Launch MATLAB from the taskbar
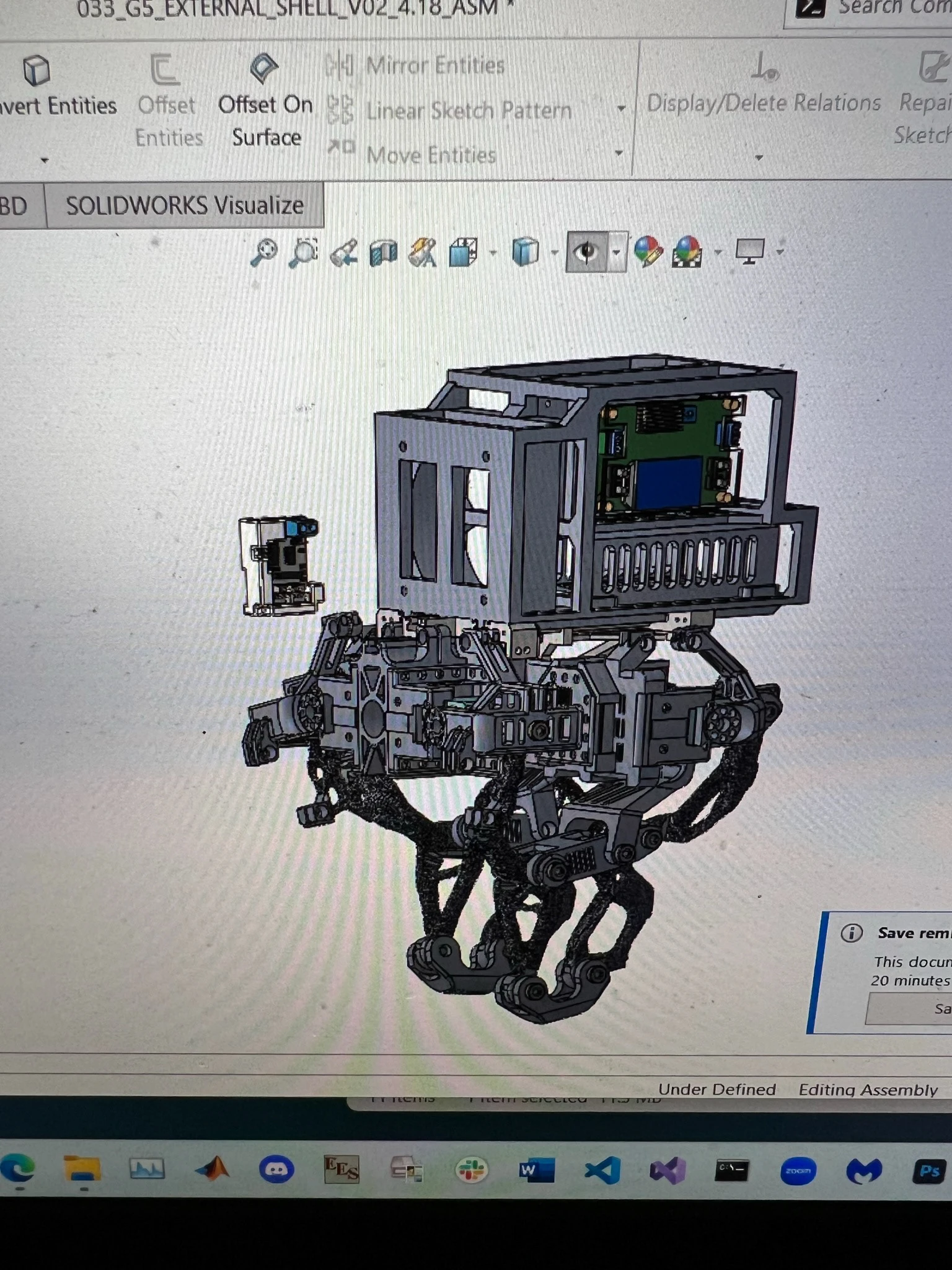This screenshot has width=952, height=1270. (212, 1169)
